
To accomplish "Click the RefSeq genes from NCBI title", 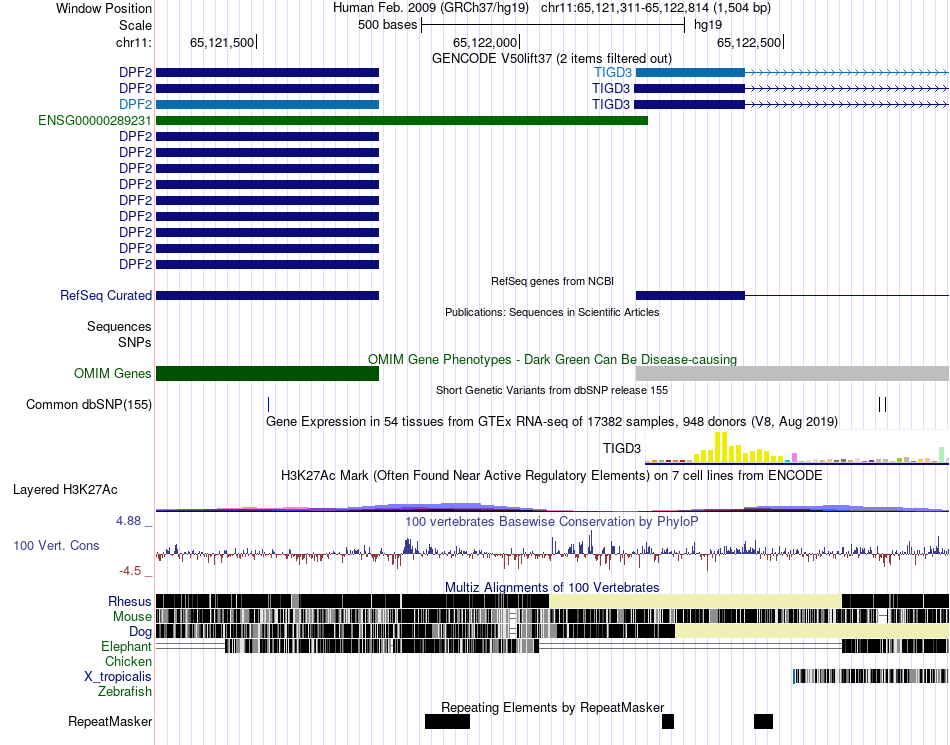I will click(553, 281).
